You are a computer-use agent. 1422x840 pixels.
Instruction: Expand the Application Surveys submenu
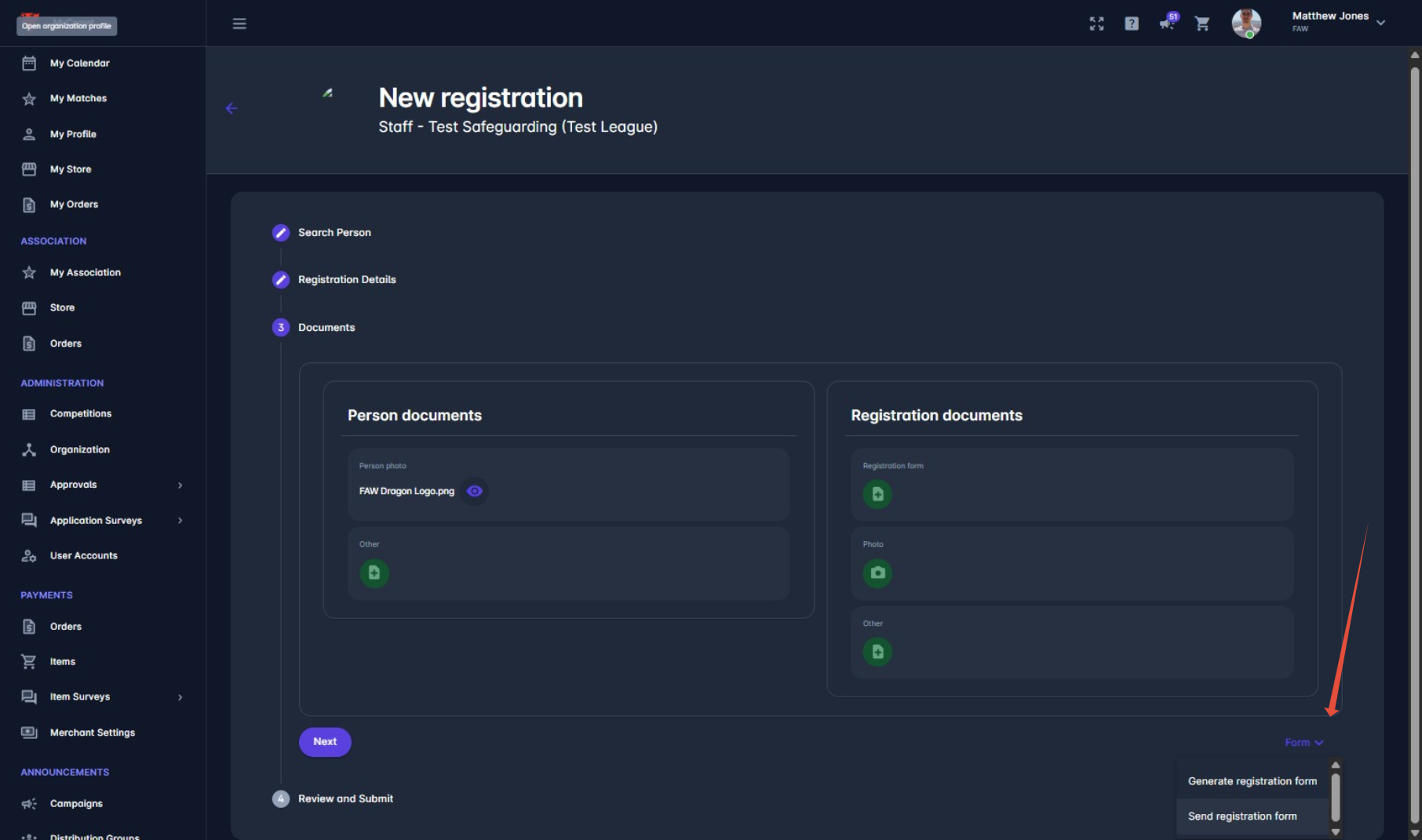point(180,521)
